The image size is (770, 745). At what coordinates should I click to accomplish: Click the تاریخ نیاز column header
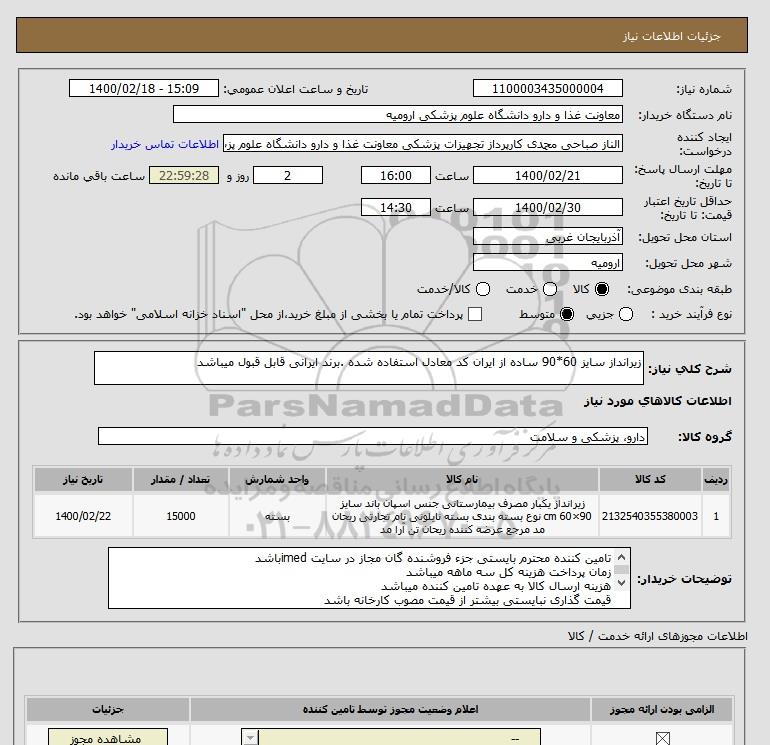pyautogui.click(x=83, y=479)
